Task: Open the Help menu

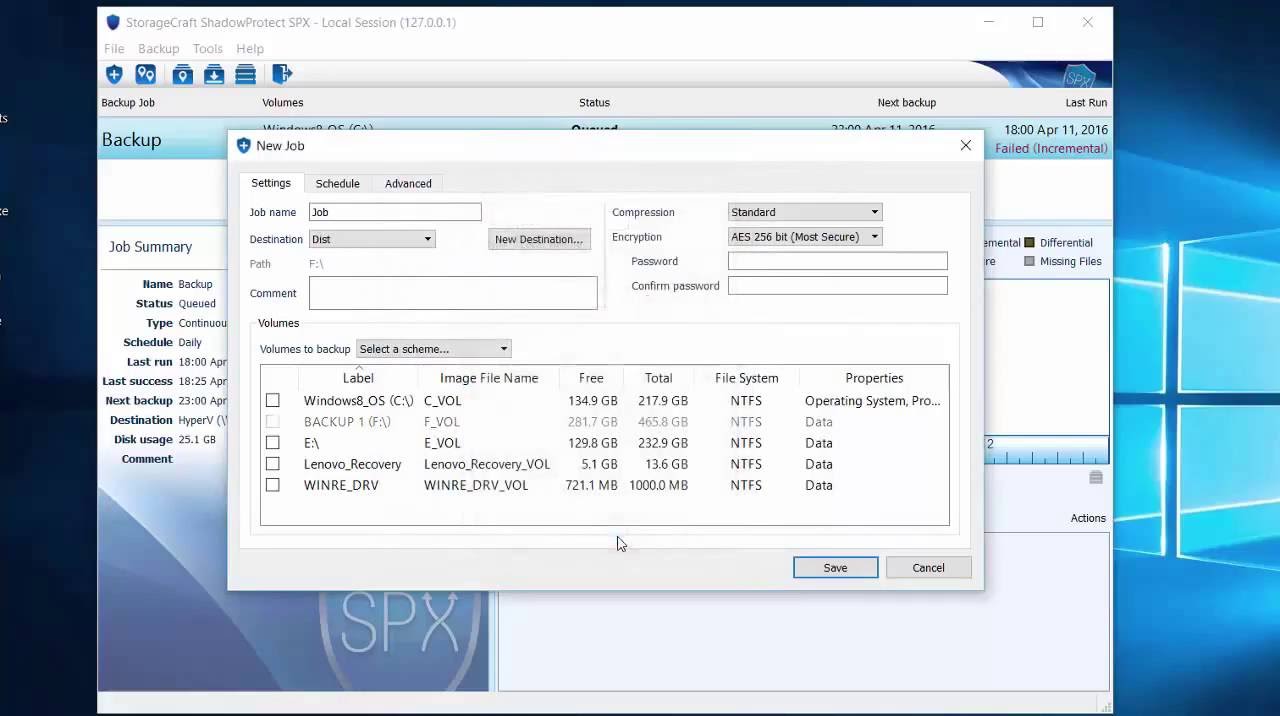Action: coord(250,49)
